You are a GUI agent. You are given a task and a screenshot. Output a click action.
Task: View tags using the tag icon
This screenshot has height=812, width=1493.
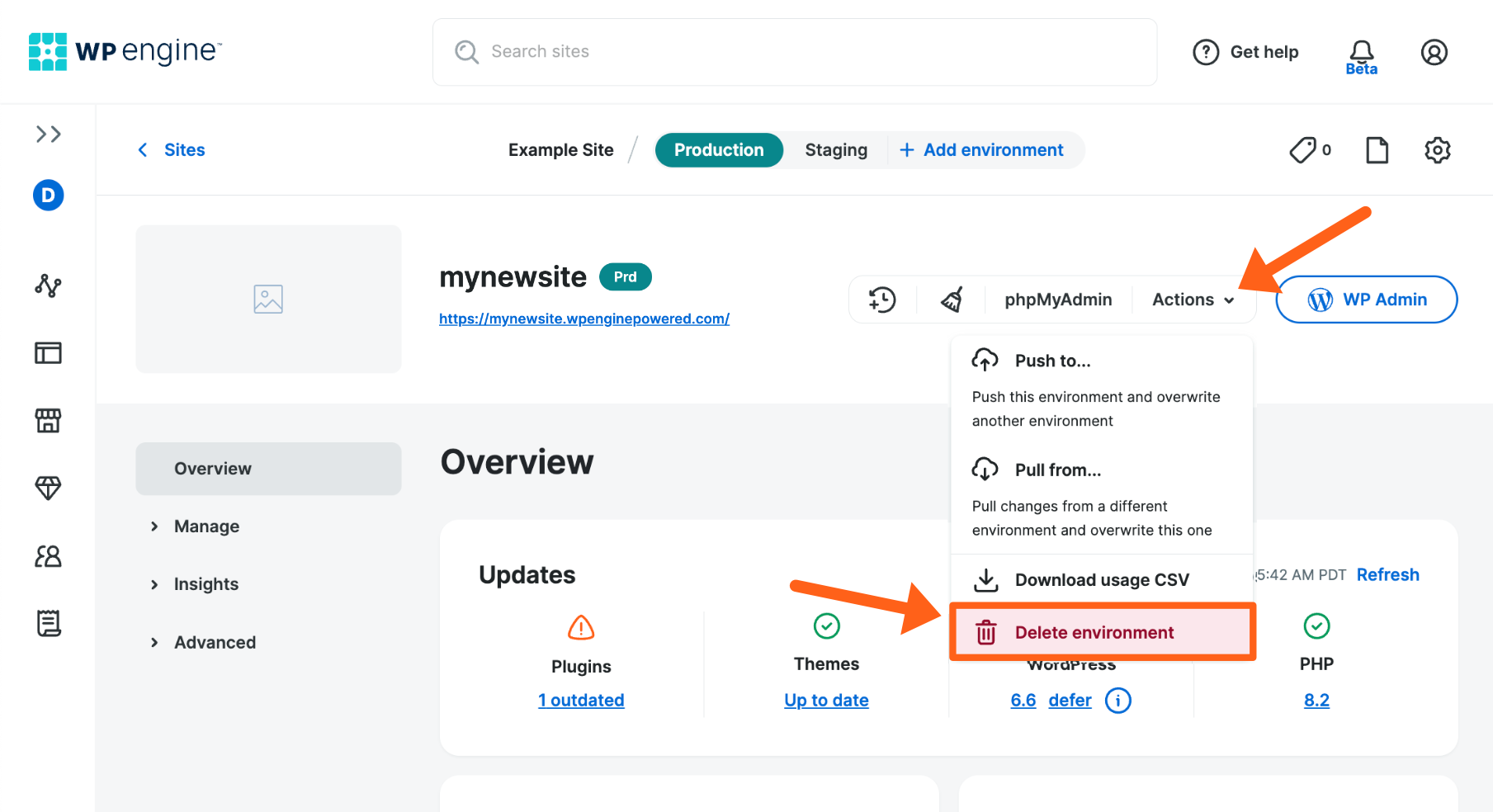tap(1304, 149)
